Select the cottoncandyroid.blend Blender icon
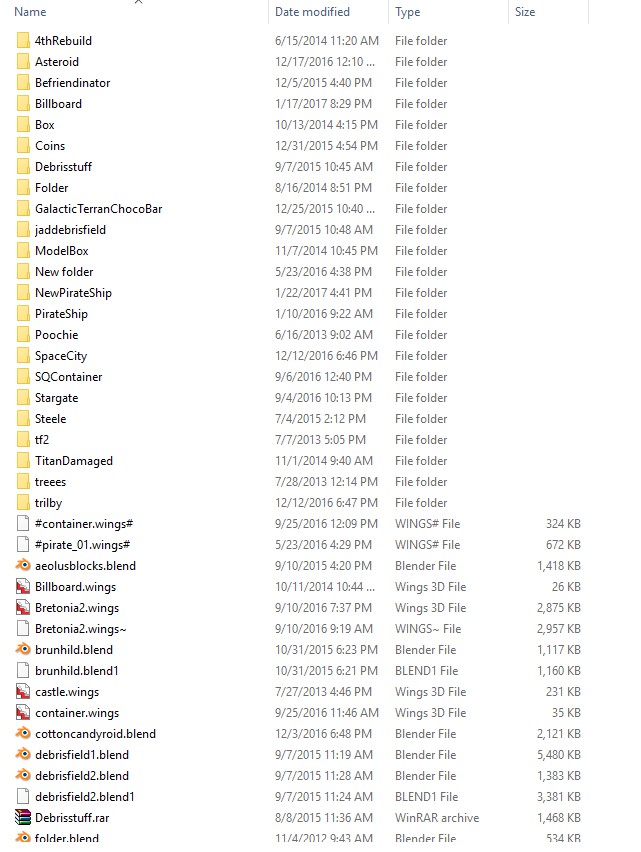The width and height of the screenshot is (641, 852). (23, 734)
